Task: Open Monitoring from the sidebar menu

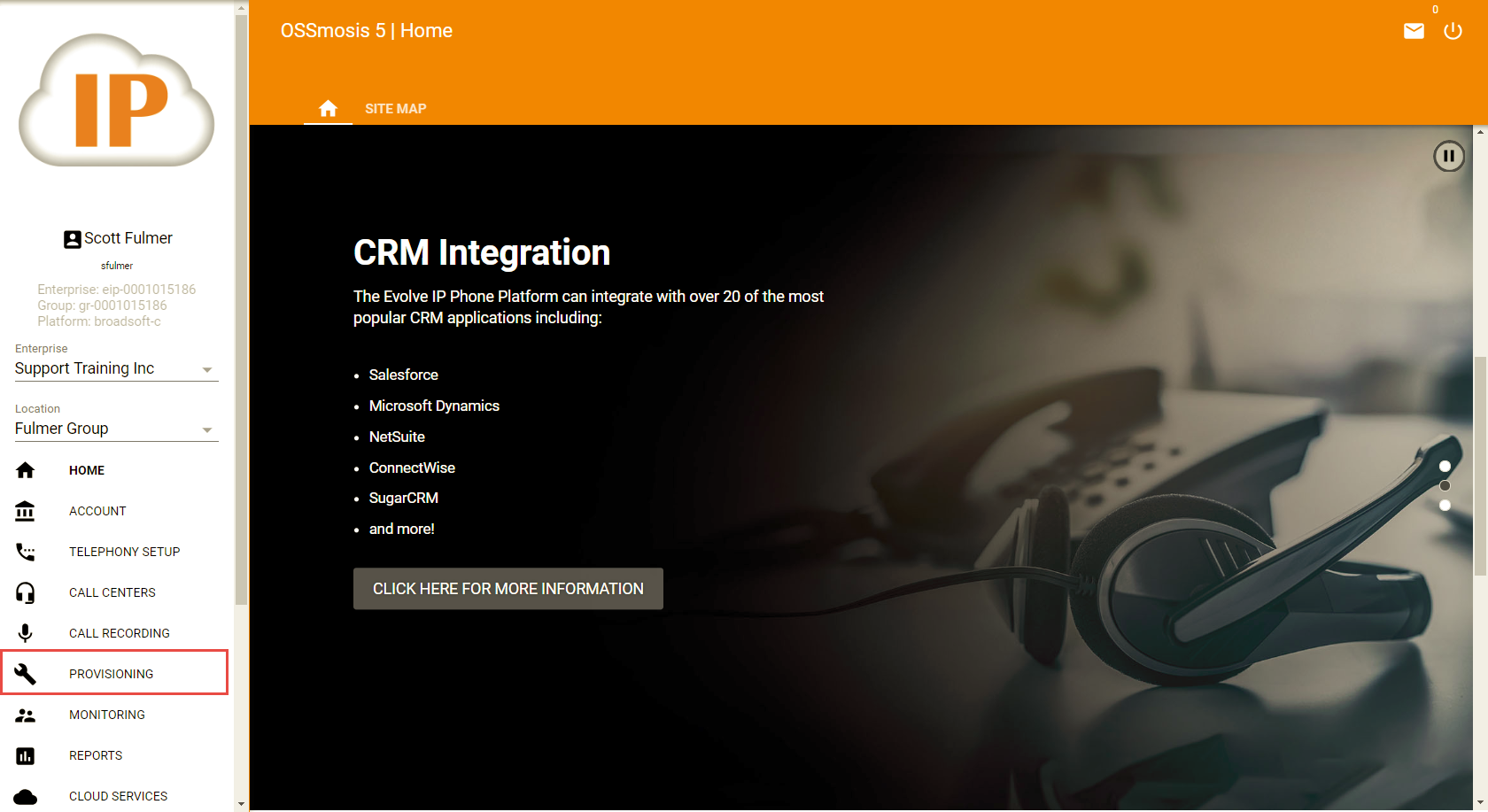Action: tap(107, 715)
